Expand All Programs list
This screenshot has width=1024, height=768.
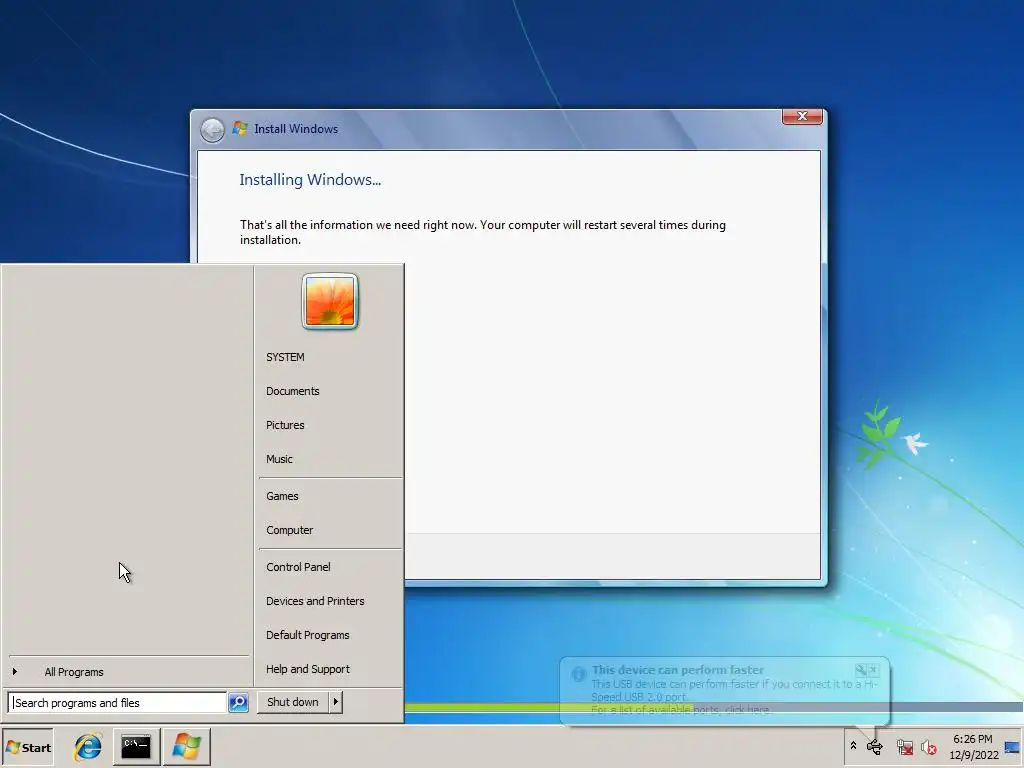pyautogui.click(x=74, y=672)
